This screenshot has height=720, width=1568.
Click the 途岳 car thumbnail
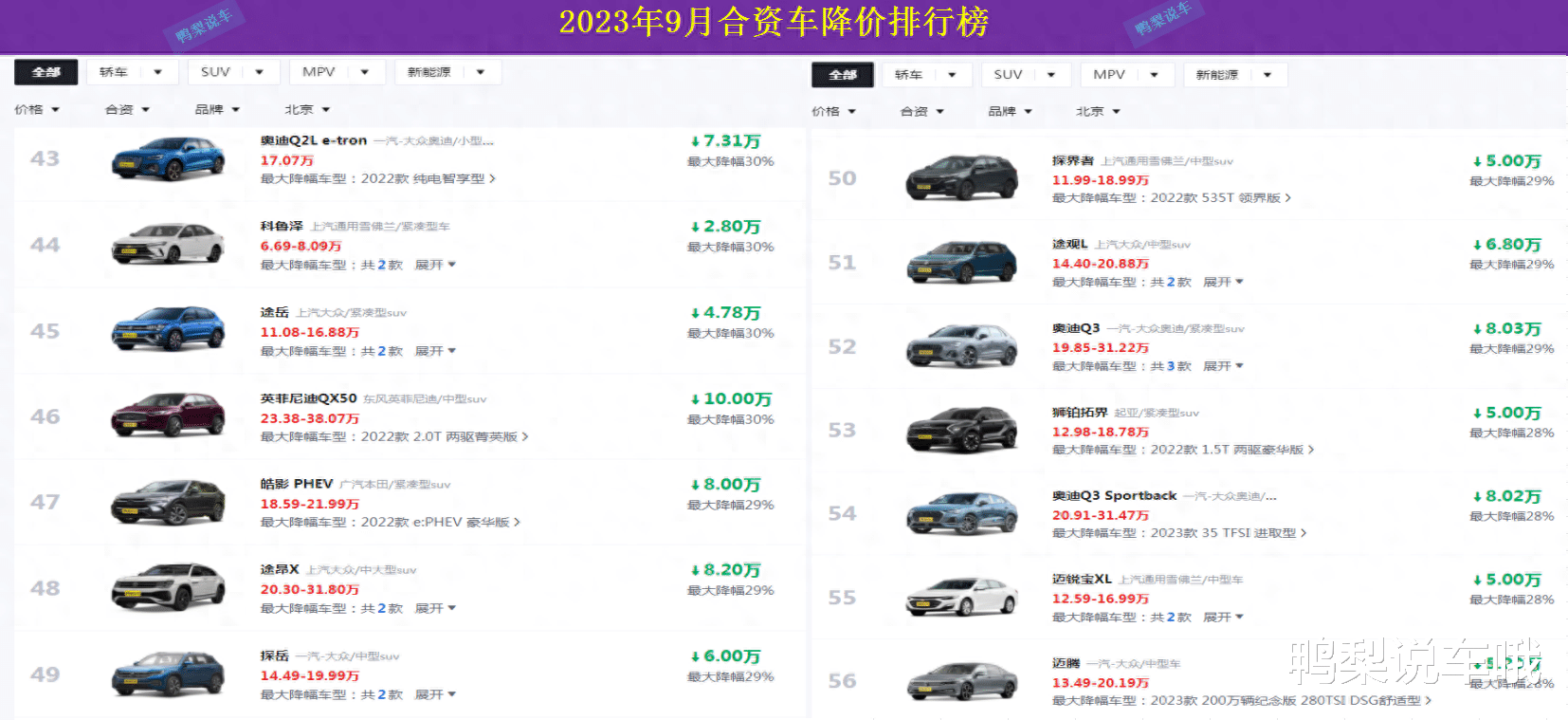click(x=169, y=330)
